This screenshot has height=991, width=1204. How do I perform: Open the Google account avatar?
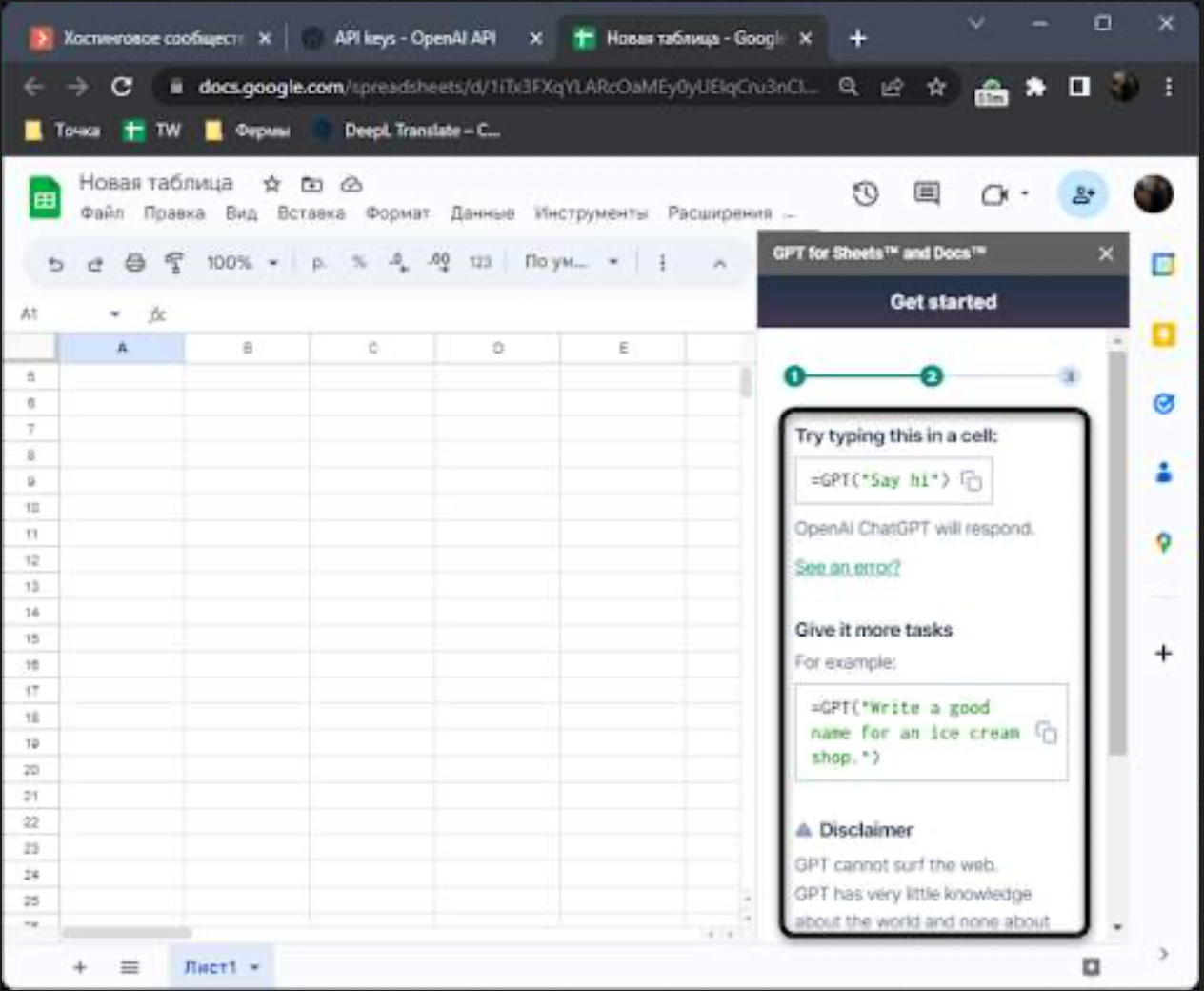(1154, 194)
